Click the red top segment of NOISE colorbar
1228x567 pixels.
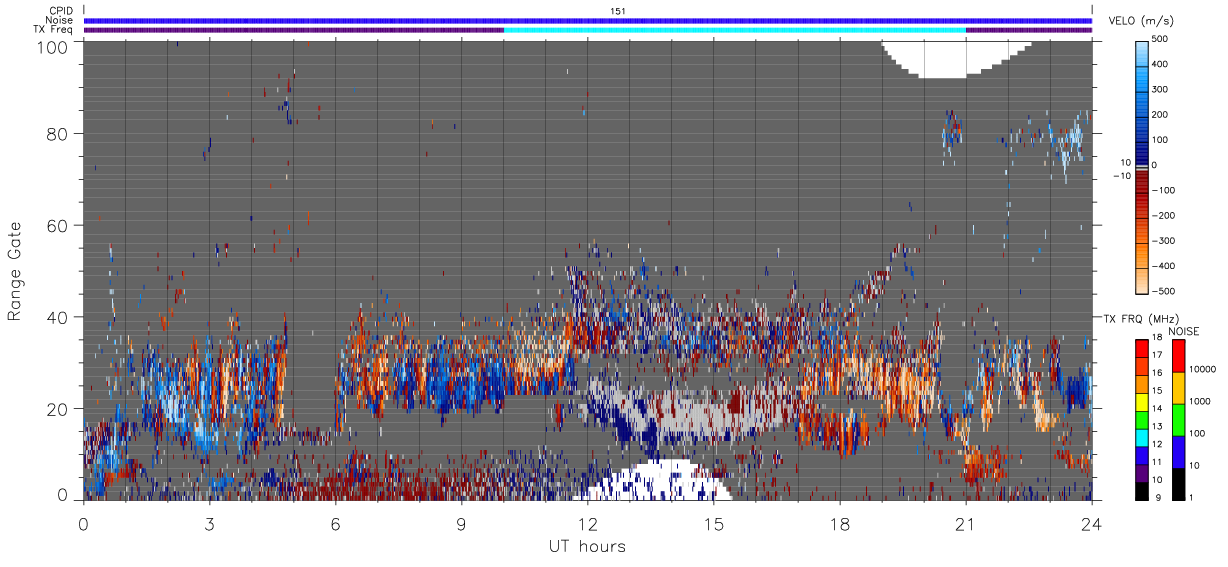[x=1178, y=355]
